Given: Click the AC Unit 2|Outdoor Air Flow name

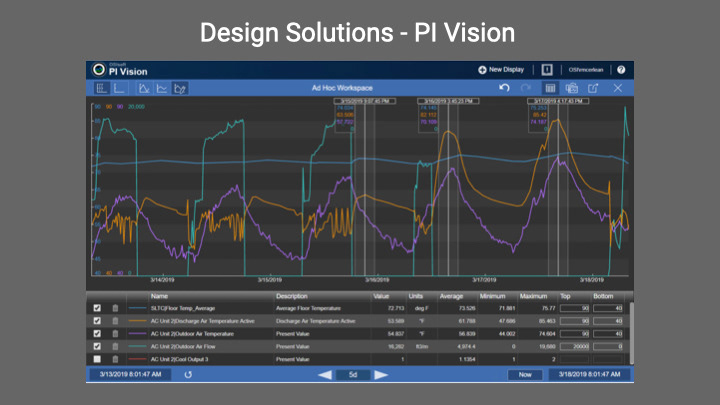Looking at the screenshot, I should (x=183, y=347).
